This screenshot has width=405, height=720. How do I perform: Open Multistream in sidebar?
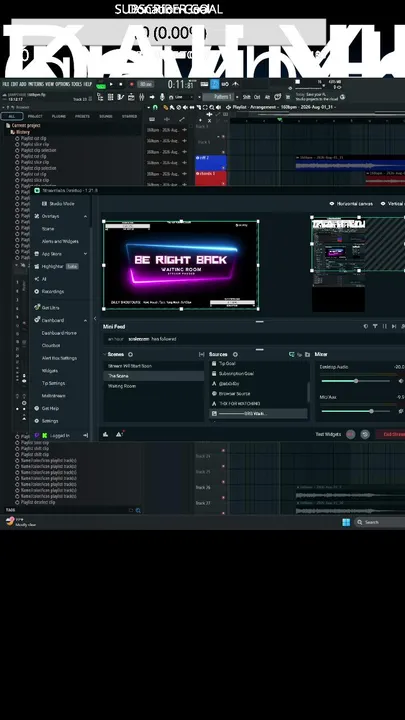click(53, 396)
